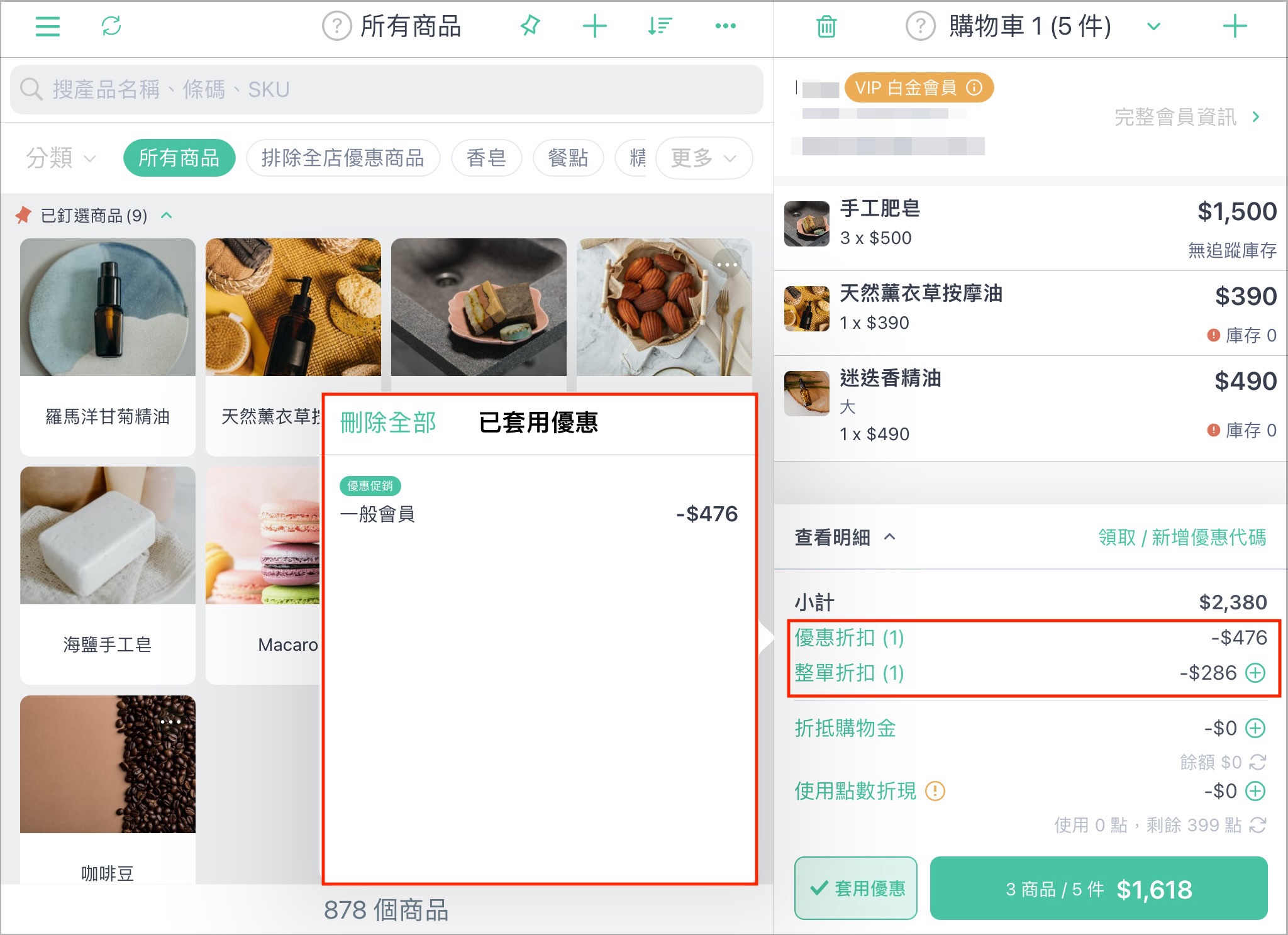The height and width of the screenshot is (935, 1288).
Task: Open the 購物車 1 cart switcher chevron
Action: click(x=1153, y=26)
